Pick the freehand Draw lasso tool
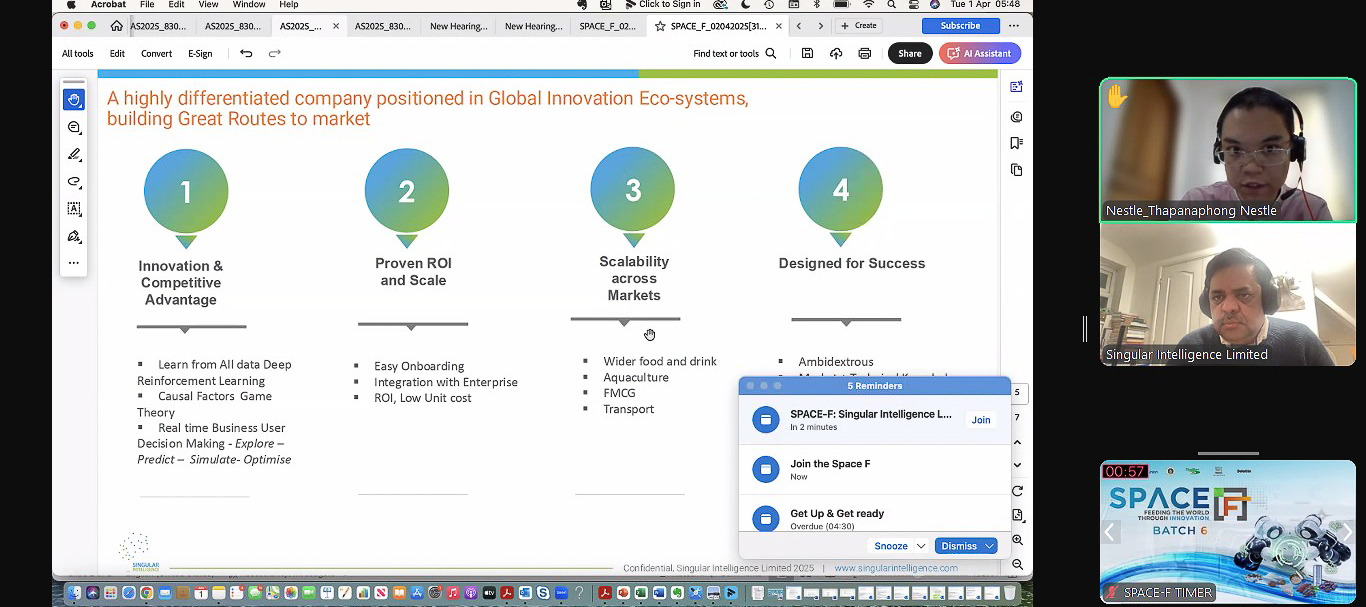 tap(74, 182)
